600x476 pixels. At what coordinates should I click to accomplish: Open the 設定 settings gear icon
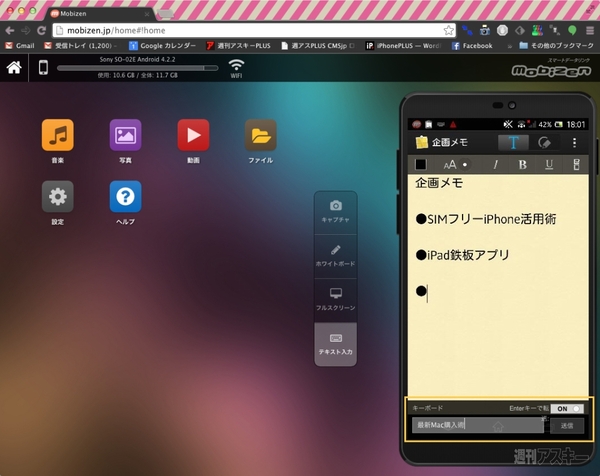57,196
